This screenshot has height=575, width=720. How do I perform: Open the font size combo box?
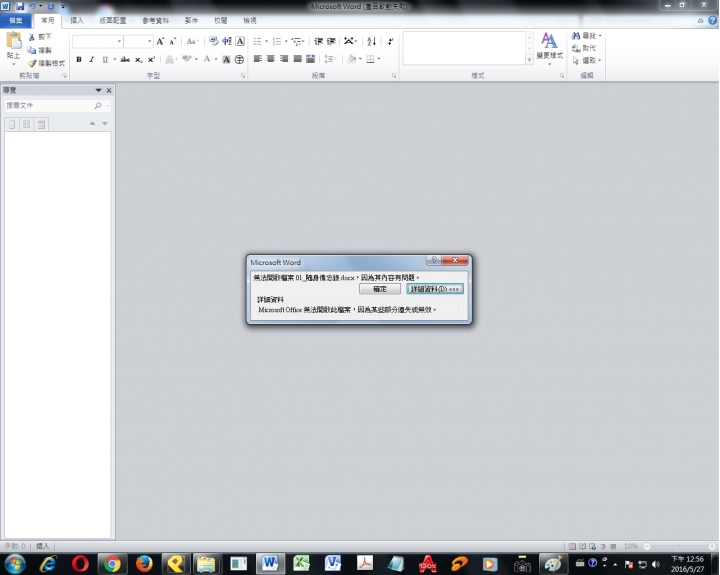coord(138,41)
